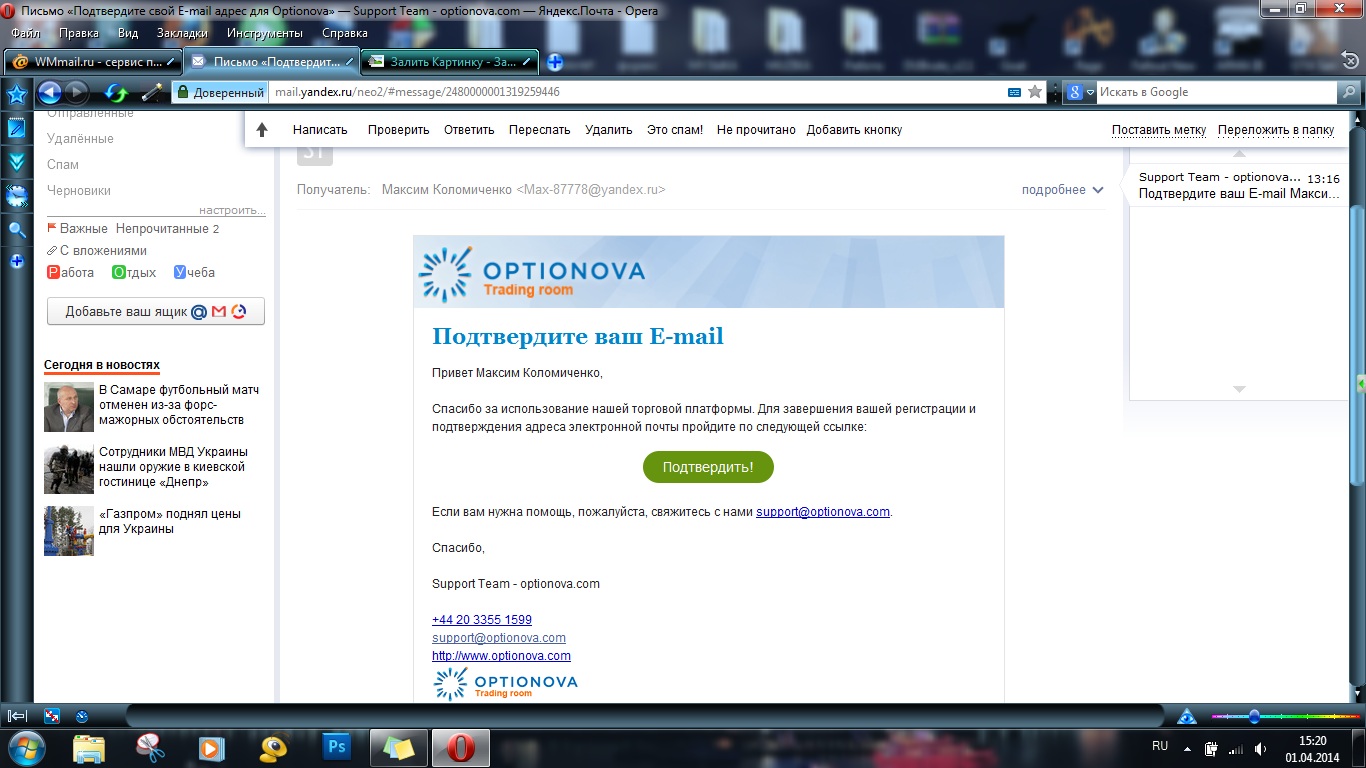Click the Искать в Google search field
Image resolution: width=1366 pixels, height=768 pixels.
click(1217, 92)
